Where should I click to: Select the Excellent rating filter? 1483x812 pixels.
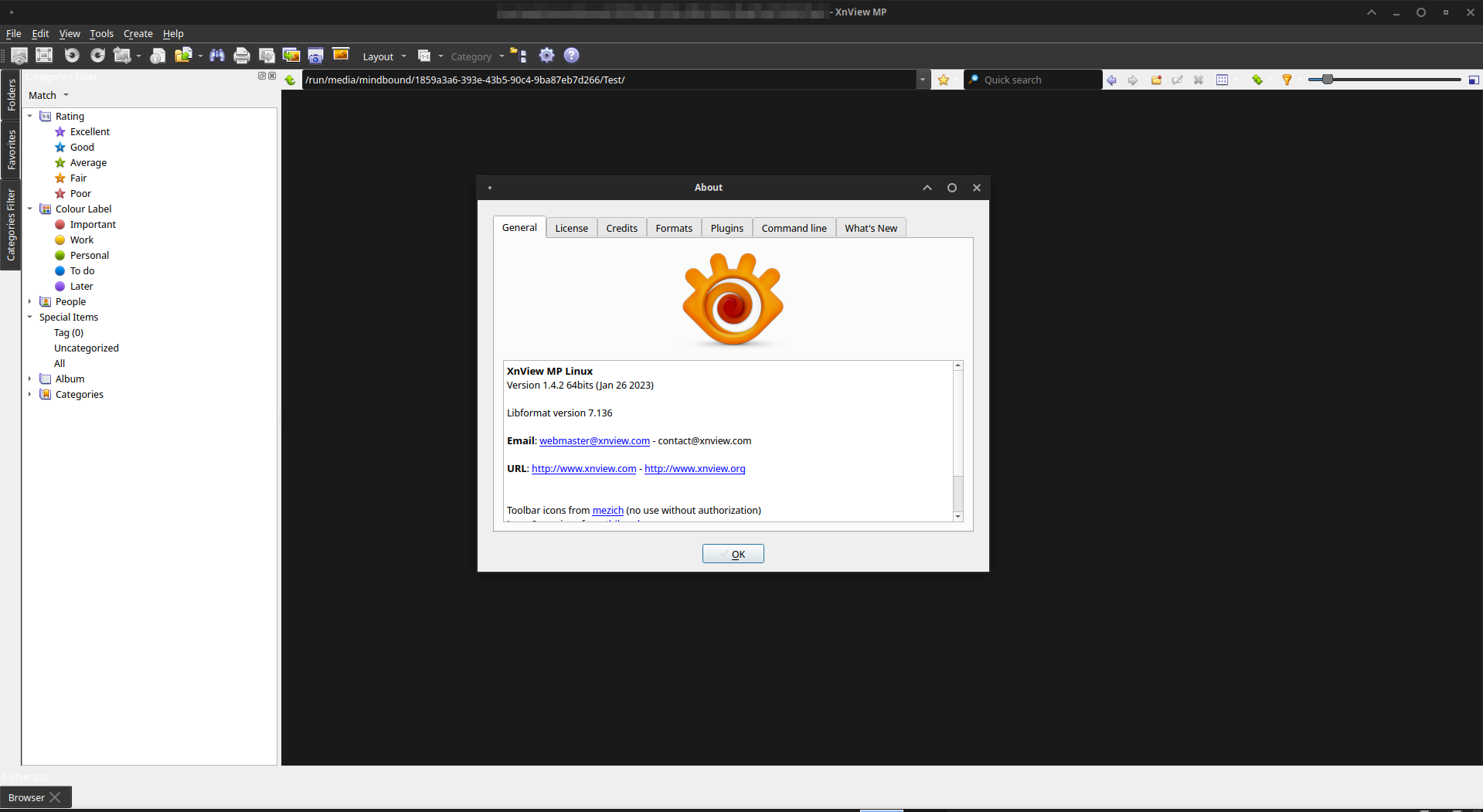(x=90, y=131)
